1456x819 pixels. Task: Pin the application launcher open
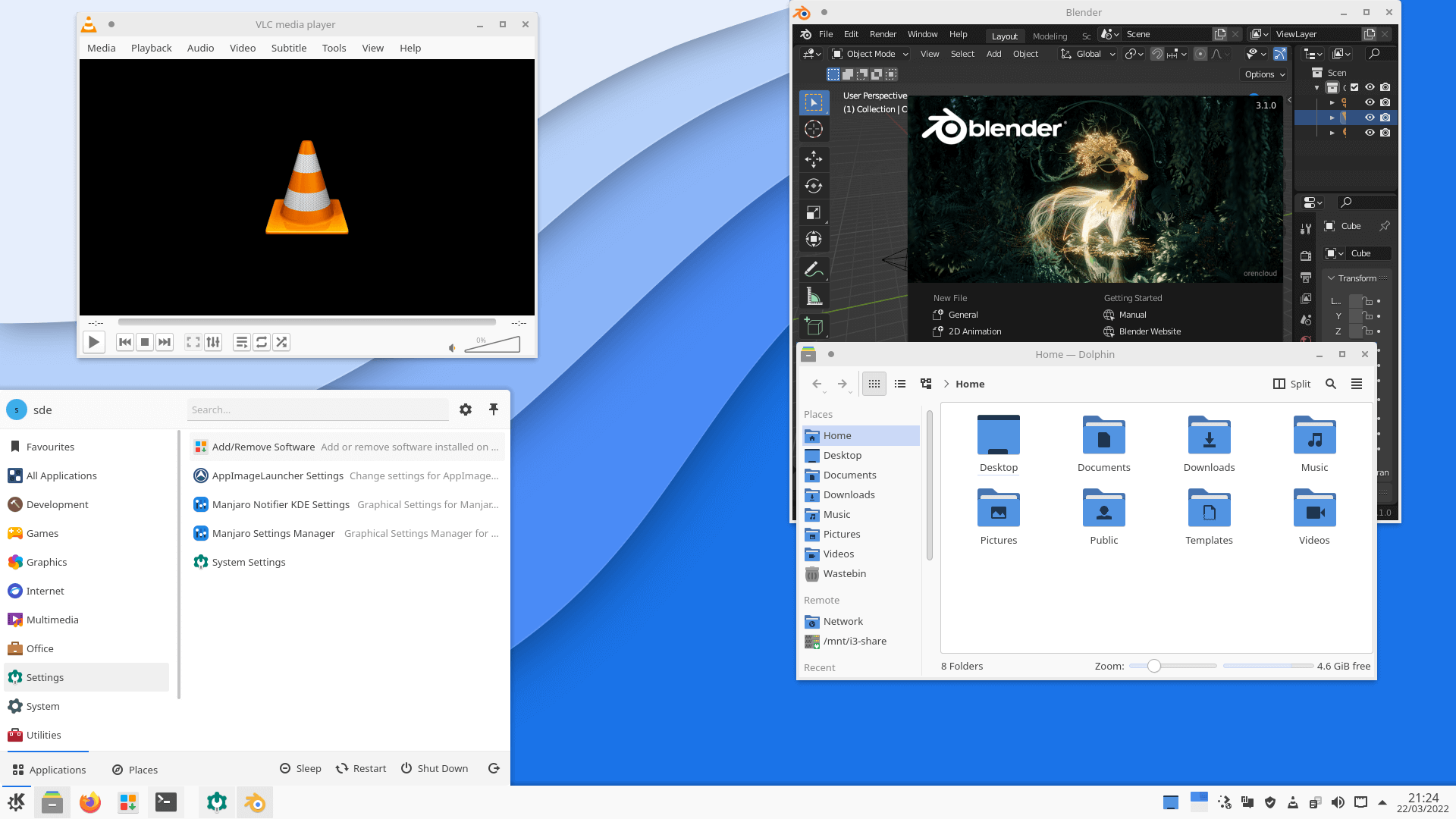(494, 409)
